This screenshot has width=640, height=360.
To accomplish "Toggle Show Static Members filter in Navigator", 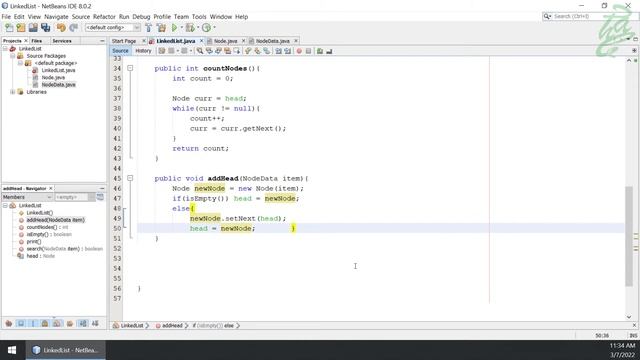I will [33, 324].
